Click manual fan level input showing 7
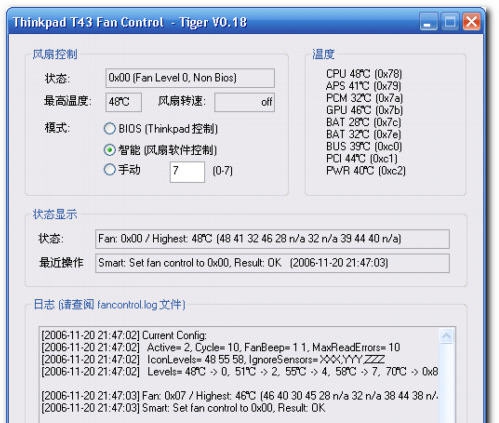The height and width of the screenshot is (423, 499). (187, 172)
